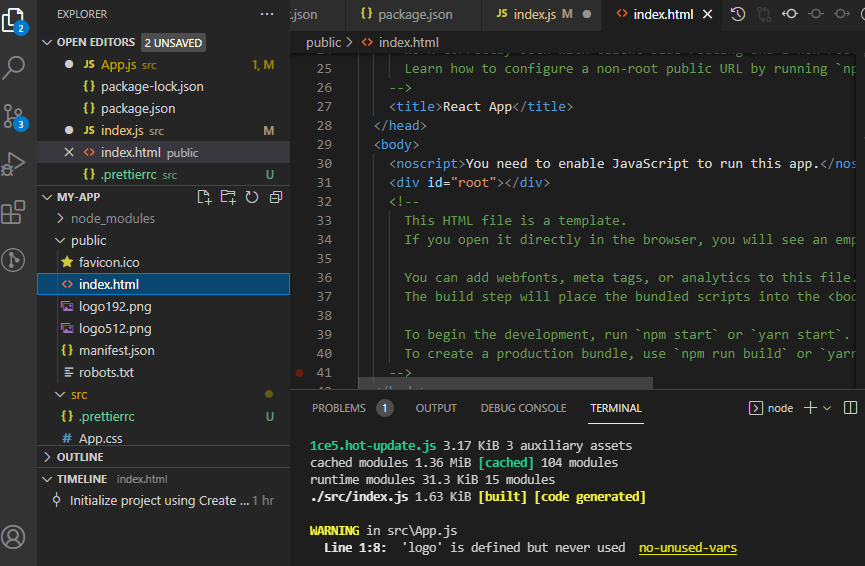Click the public breadcrumb segment

(x=323, y=42)
